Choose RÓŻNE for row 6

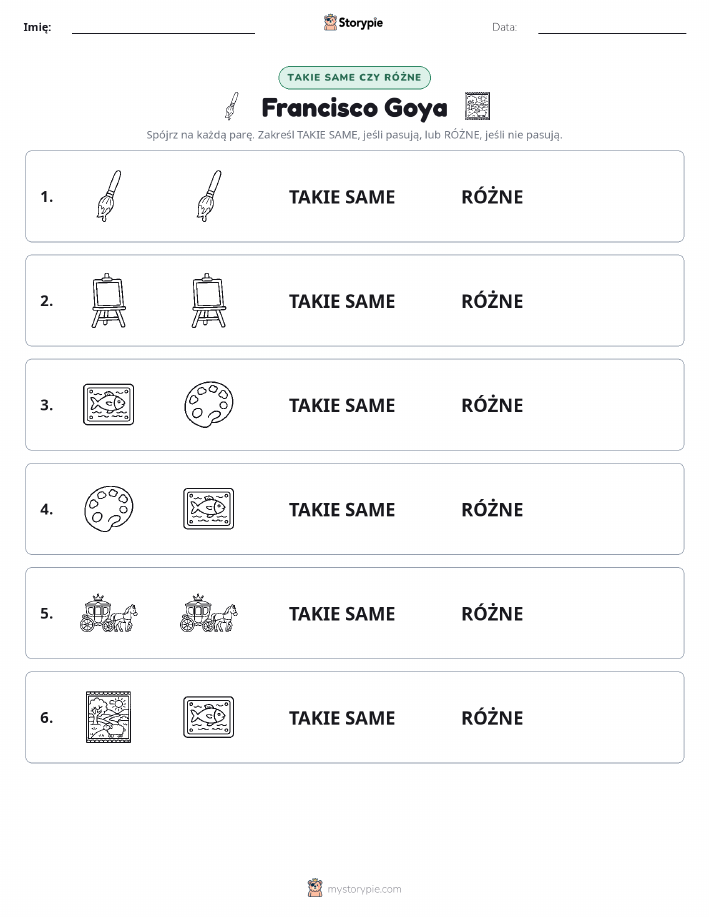492,717
